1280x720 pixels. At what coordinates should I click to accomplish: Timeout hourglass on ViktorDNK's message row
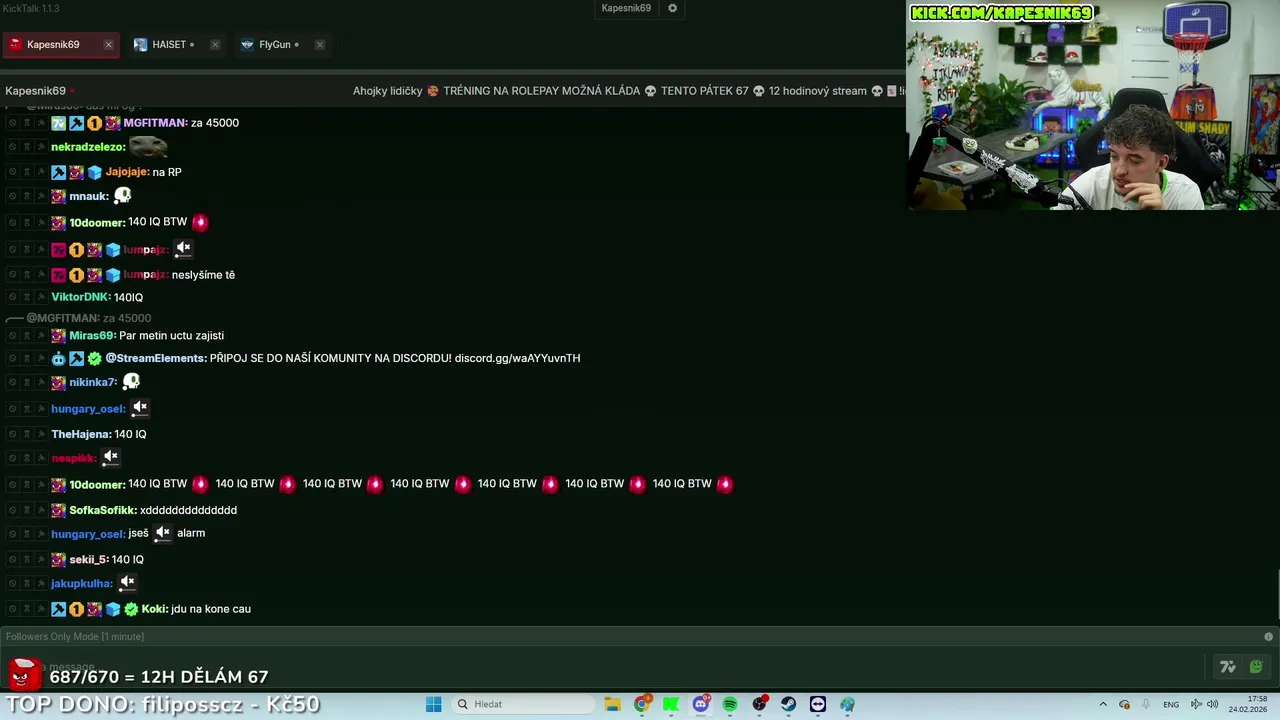(x=27, y=297)
